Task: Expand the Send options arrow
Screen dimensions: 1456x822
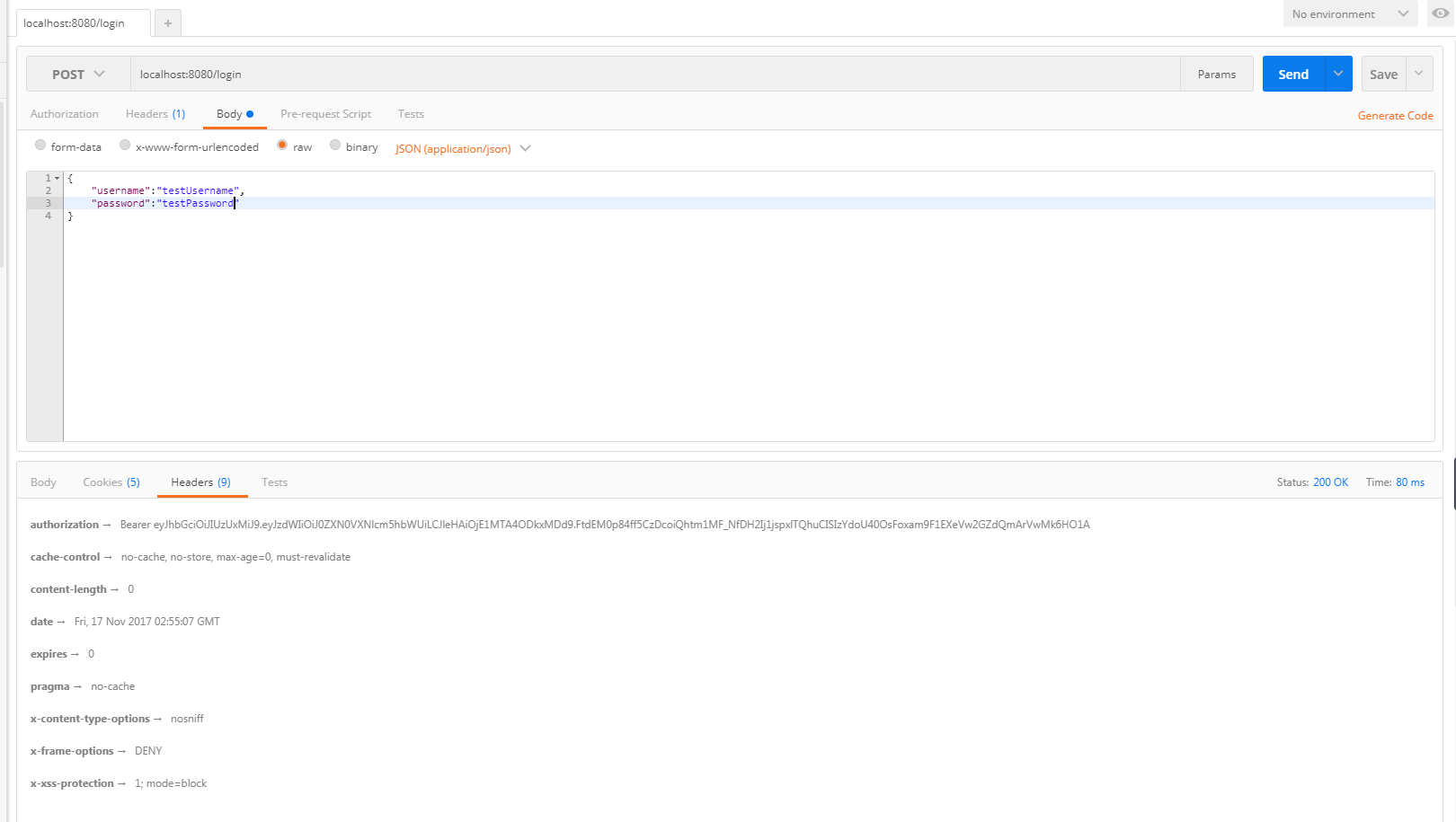Action: (x=1338, y=74)
